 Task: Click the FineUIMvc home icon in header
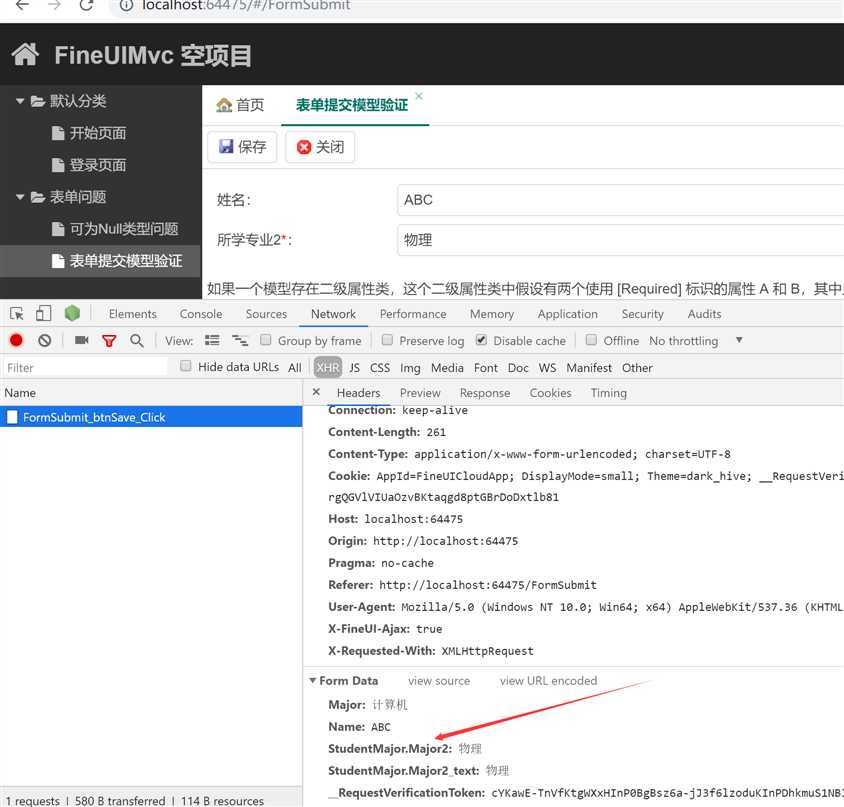click(25, 54)
